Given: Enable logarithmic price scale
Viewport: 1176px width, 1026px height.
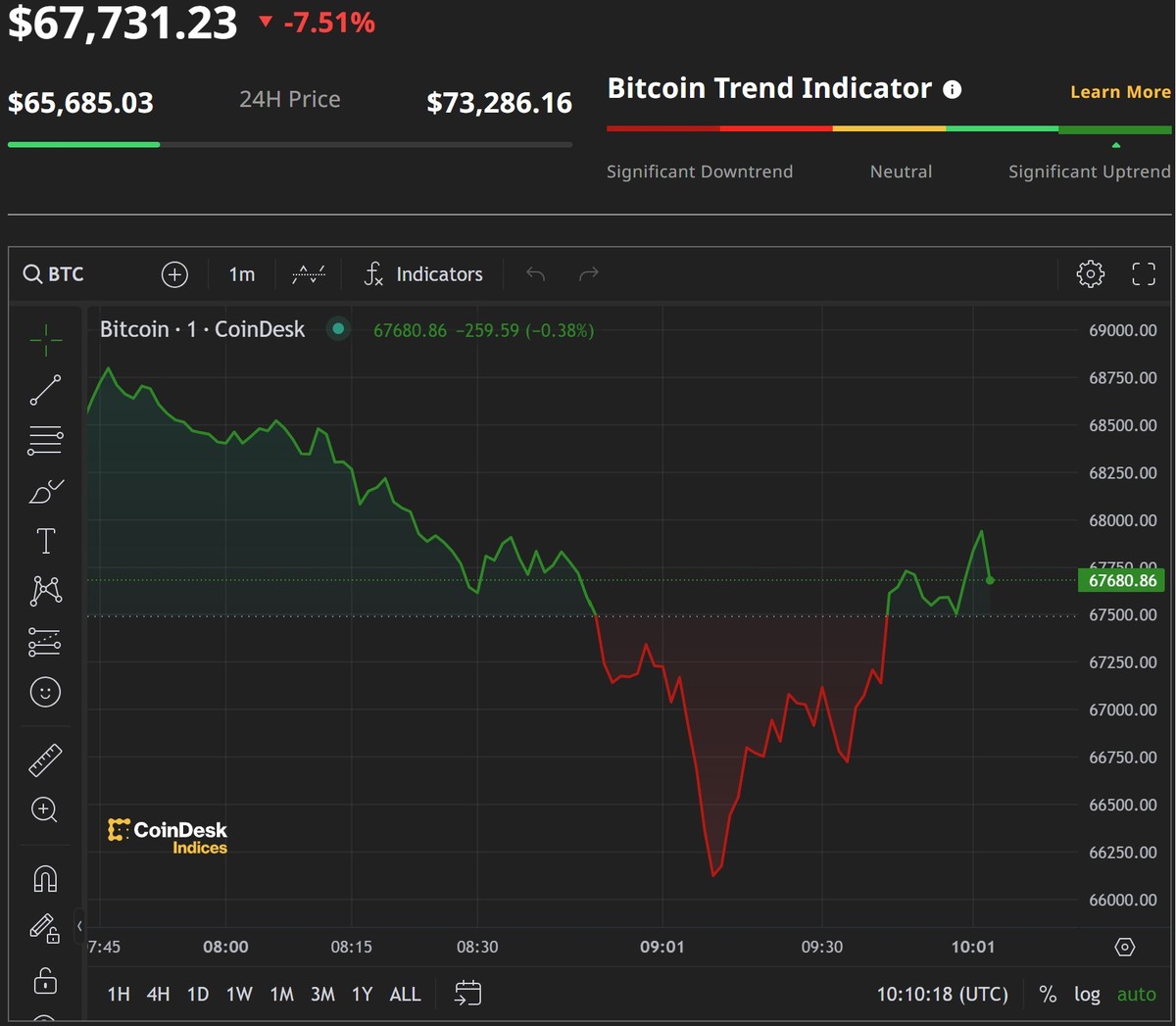Looking at the screenshot, I should pos(1087,994).
